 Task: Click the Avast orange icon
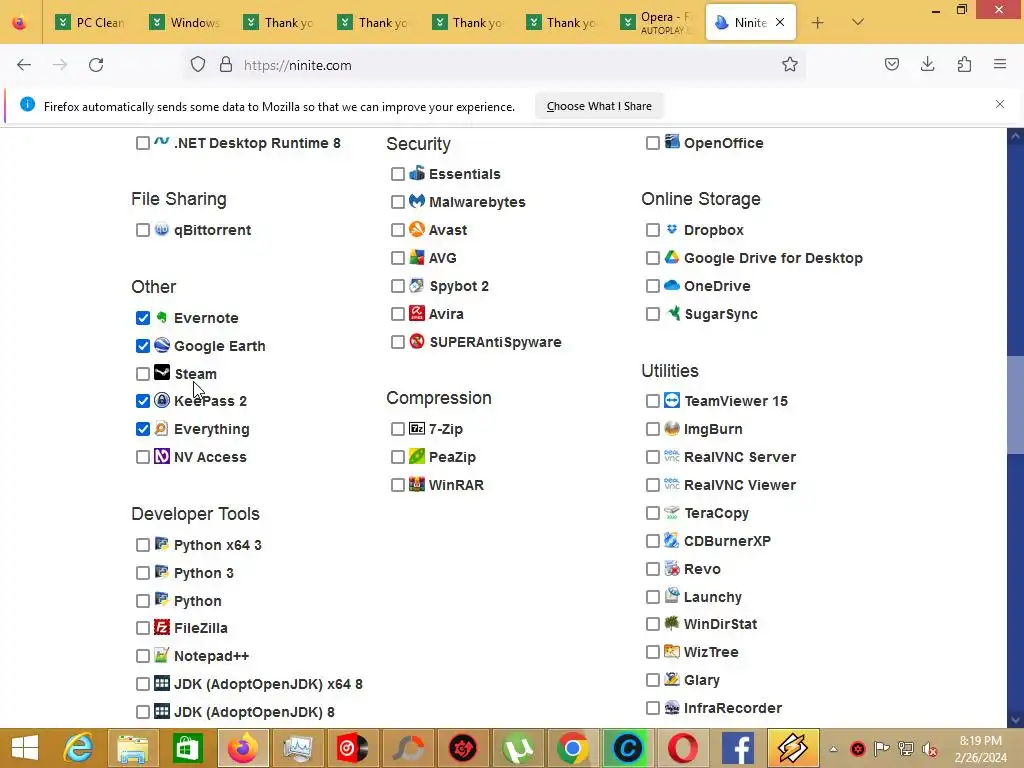click(417, 229)
